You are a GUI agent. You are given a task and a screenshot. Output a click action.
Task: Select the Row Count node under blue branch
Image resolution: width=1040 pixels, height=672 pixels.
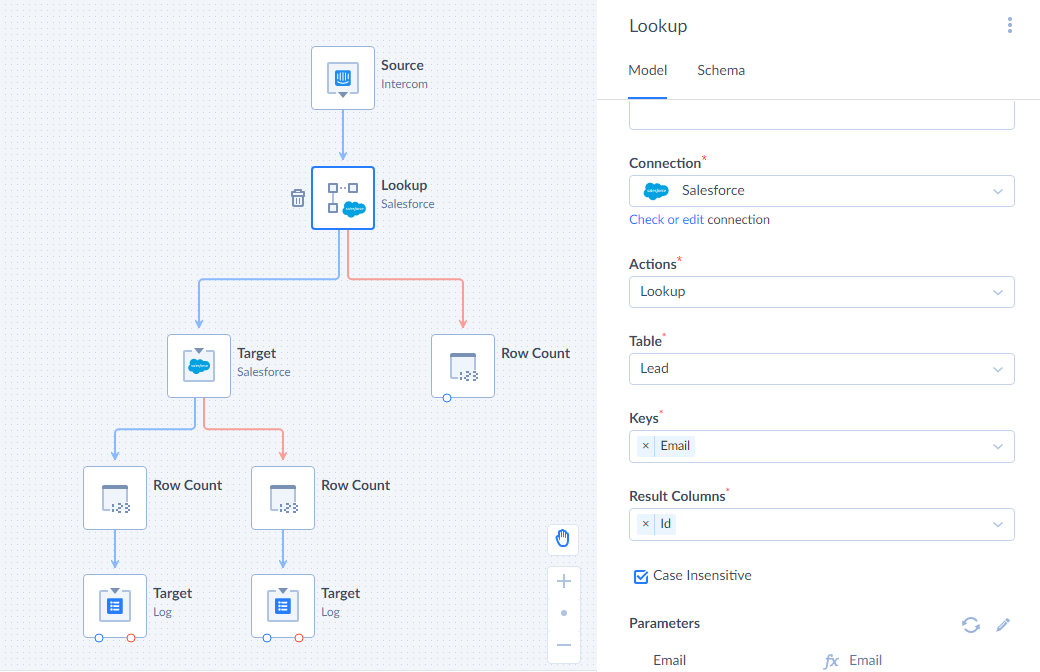pyautogui.click(x=115, y=498)
